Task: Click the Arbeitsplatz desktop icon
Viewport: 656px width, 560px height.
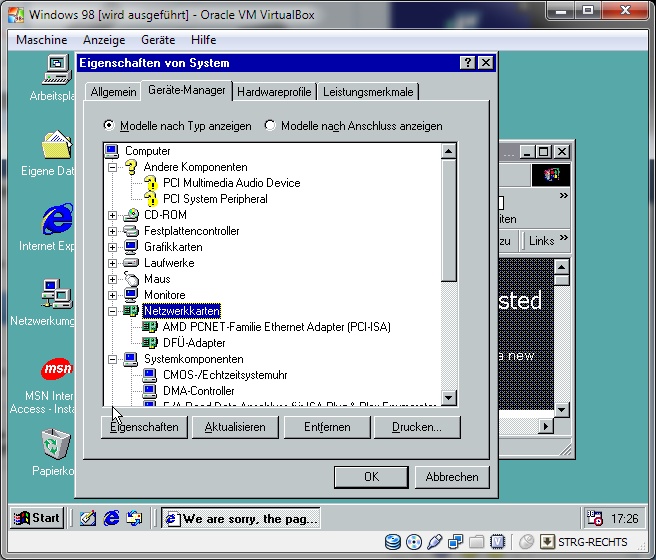Action: coord(57,69)
